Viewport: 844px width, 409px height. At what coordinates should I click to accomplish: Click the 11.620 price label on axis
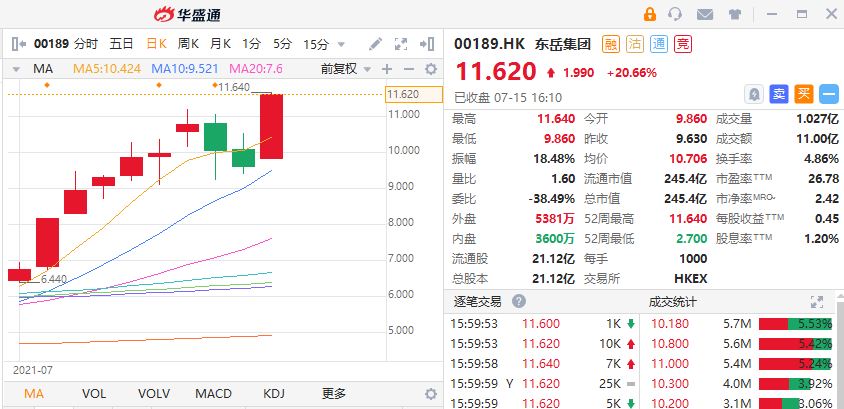(414, 95)
